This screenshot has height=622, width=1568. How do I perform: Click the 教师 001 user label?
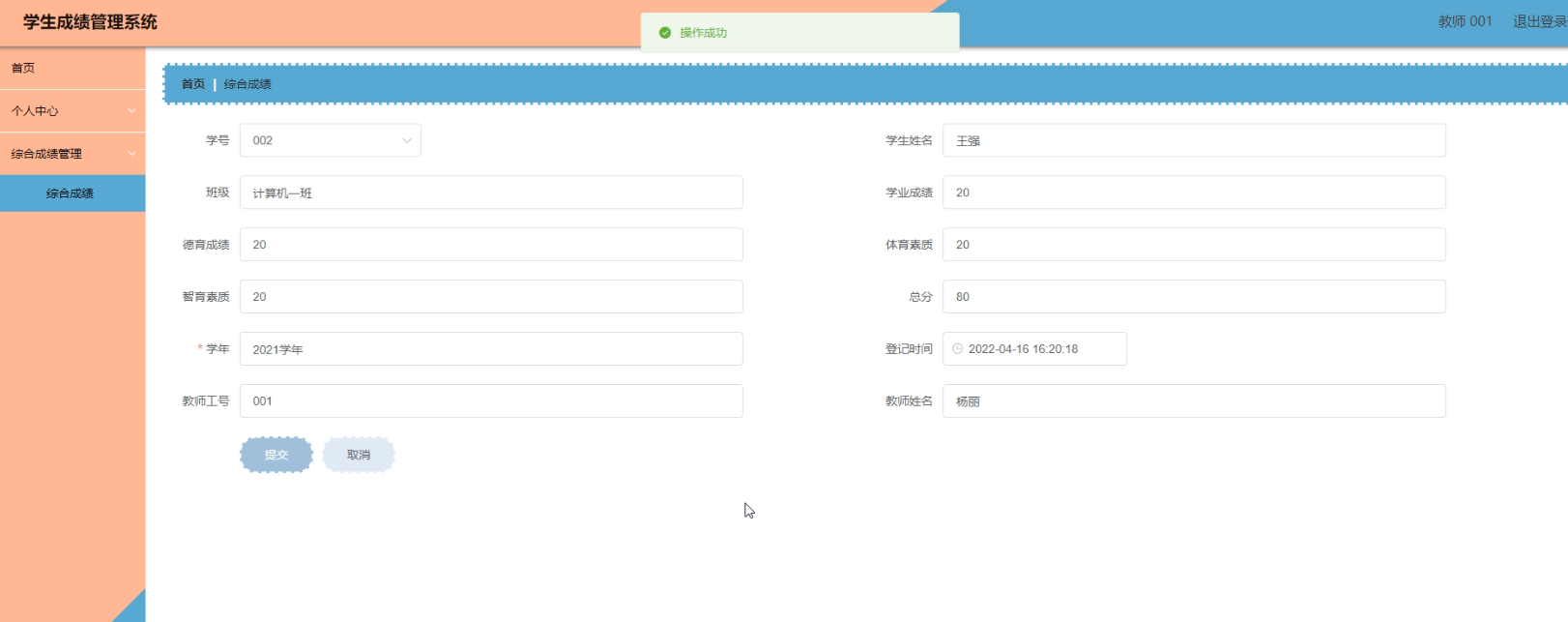(x=1465, y=21)
